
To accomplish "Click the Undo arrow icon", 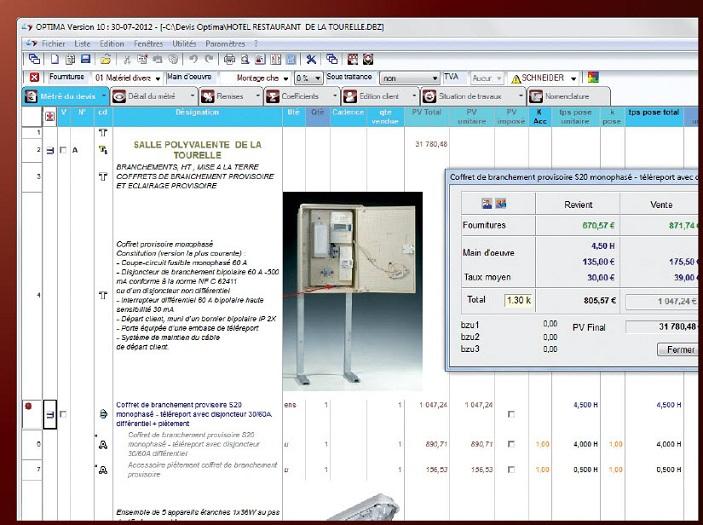I will pyautogui.click(x=193, y=59).
